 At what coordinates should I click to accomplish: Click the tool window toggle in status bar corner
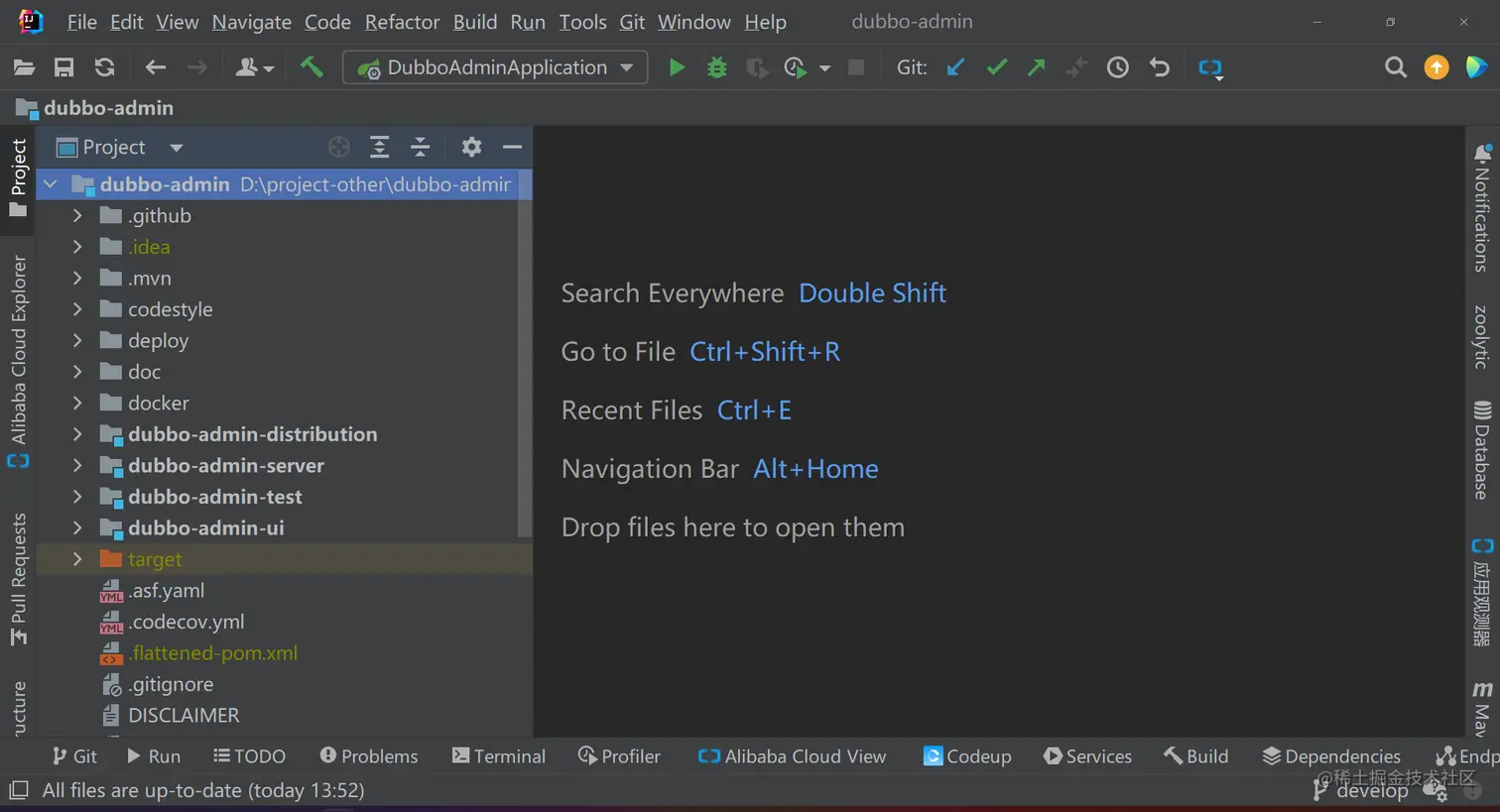pyautogui.click(x=18, y=790)
